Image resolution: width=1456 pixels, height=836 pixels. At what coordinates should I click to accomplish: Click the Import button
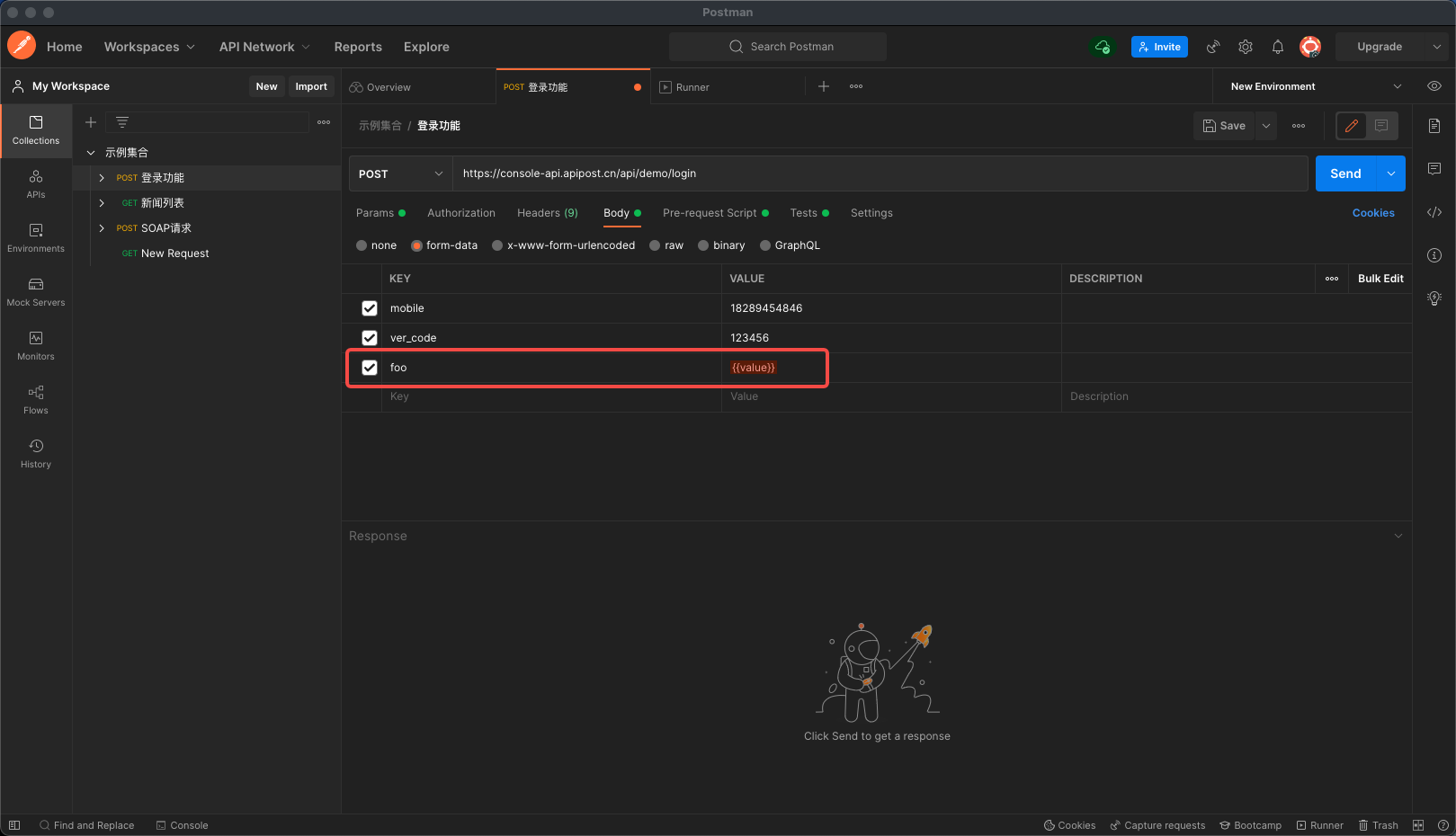click(311, 86)
